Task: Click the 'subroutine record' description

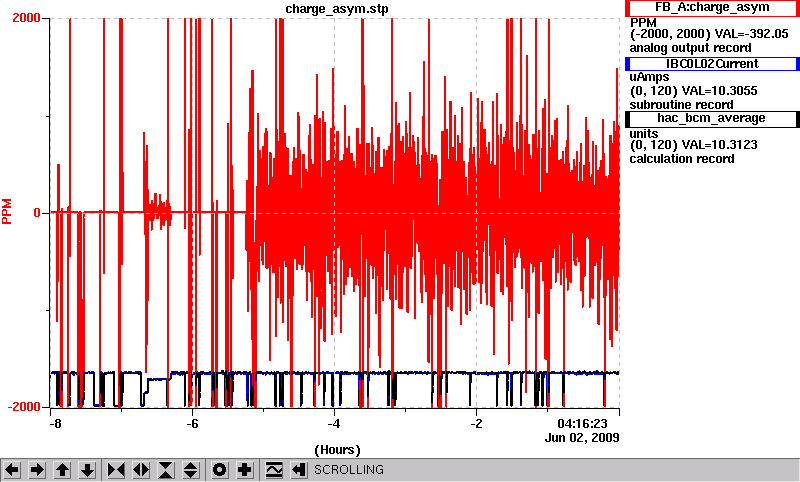Action: click(681, 105)
